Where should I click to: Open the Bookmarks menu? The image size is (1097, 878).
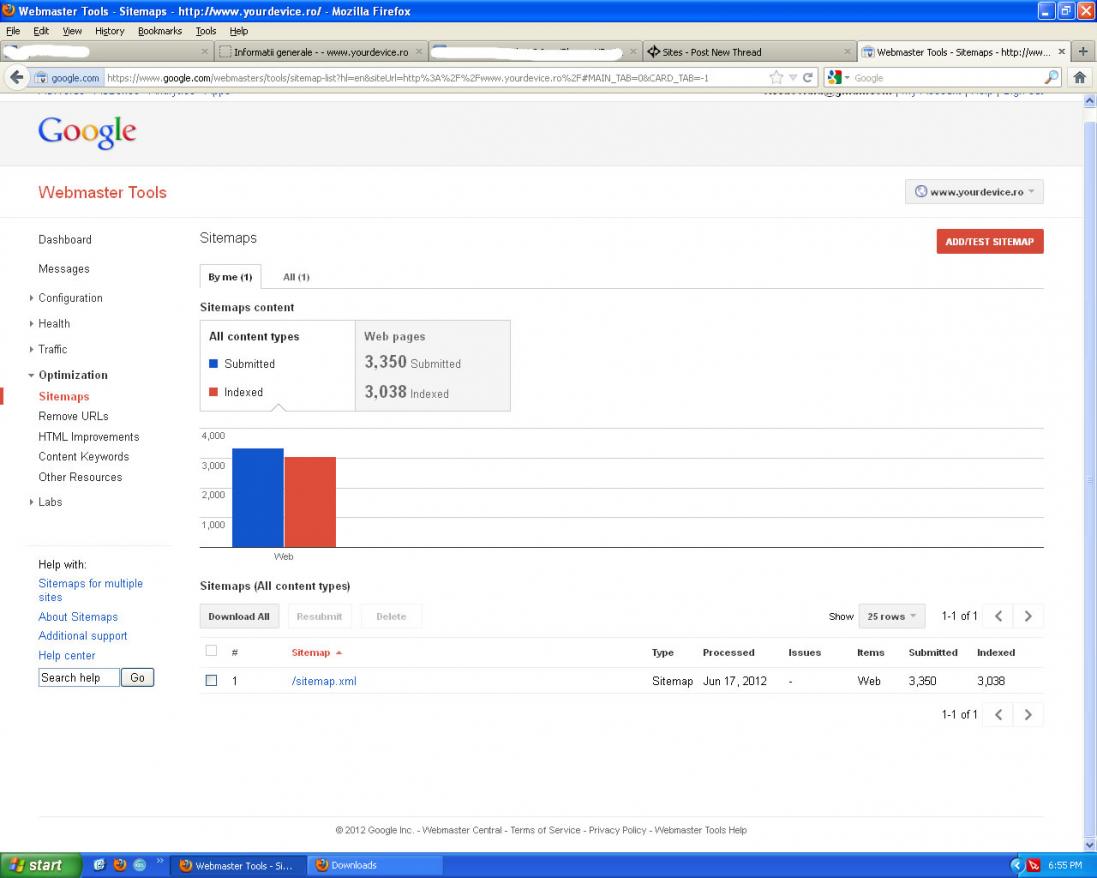click(160, 31)
